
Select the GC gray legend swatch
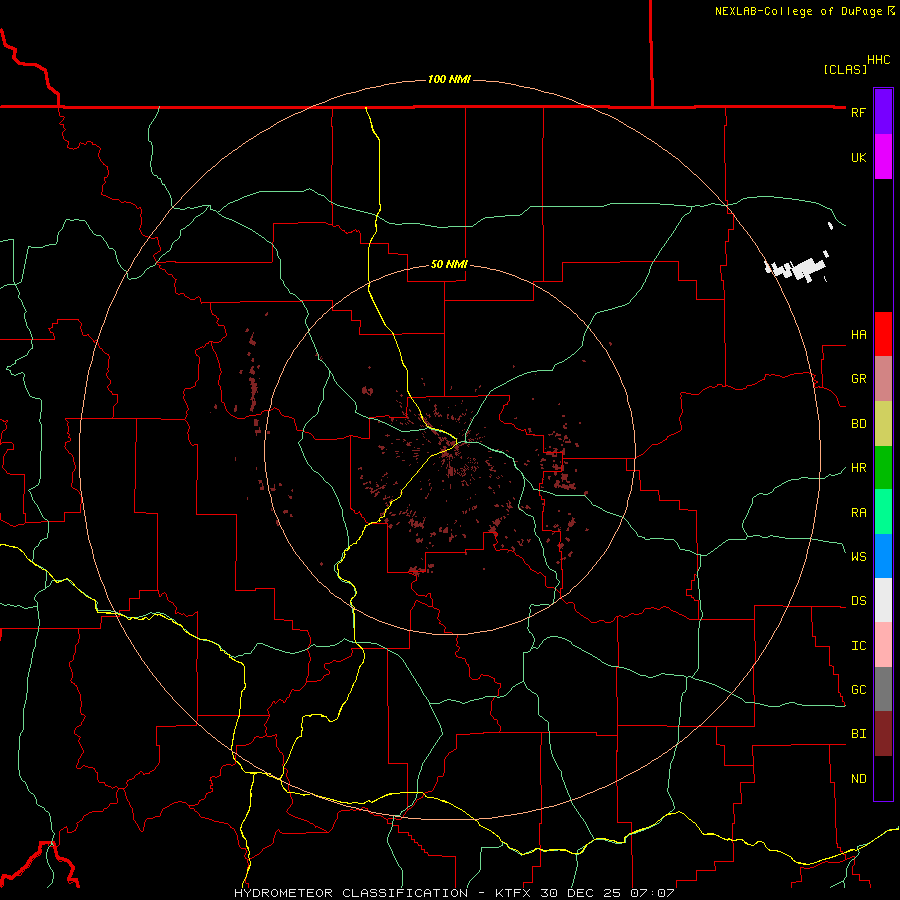click(x=883, y=689)
